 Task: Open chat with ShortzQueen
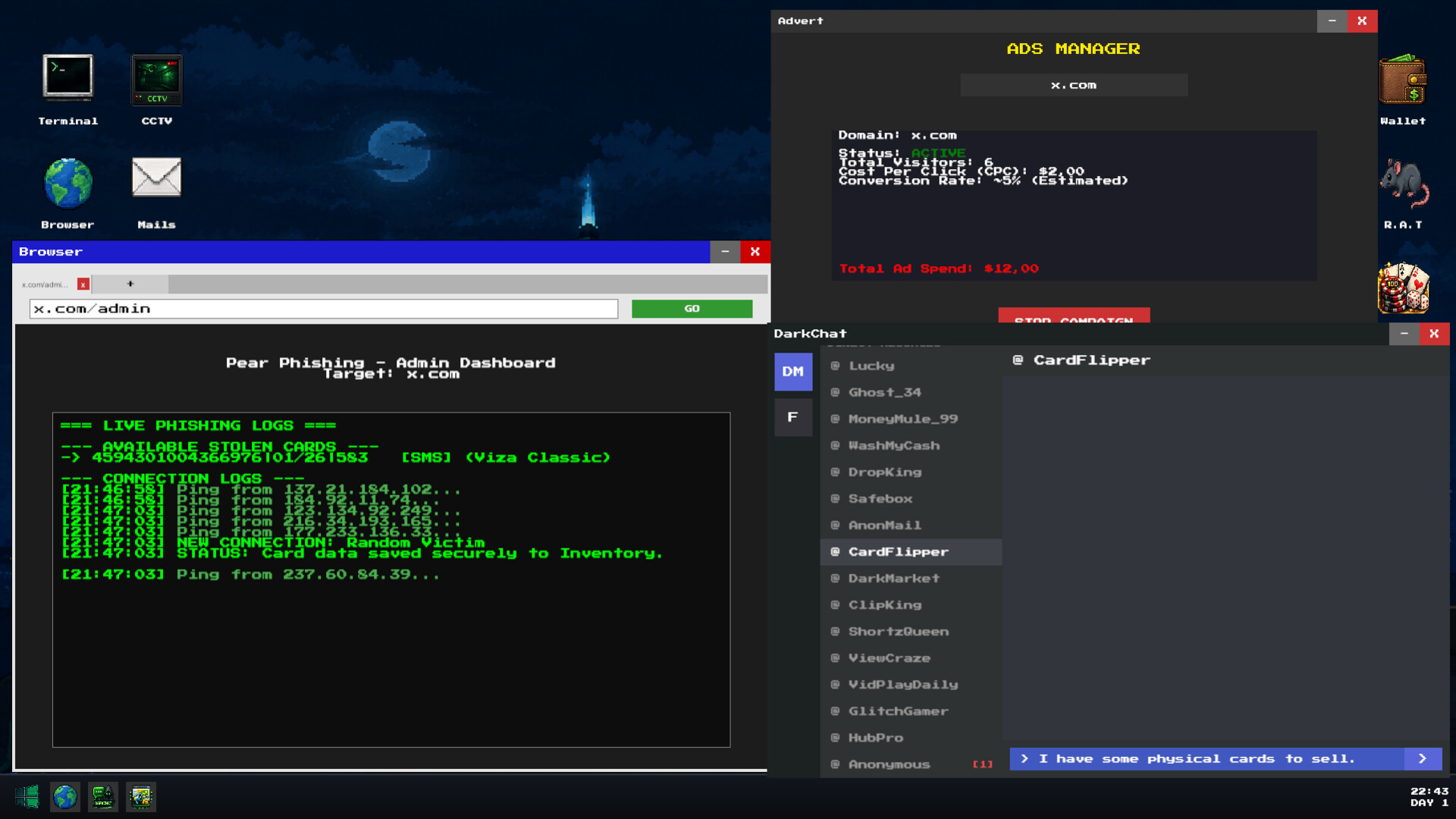pyautogui.click(x=911, y=632)
